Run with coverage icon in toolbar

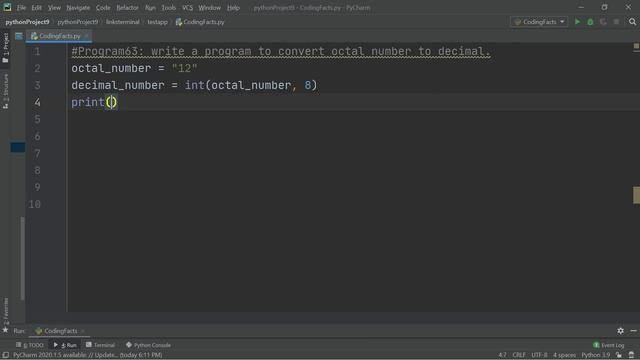tap(603, 22)
